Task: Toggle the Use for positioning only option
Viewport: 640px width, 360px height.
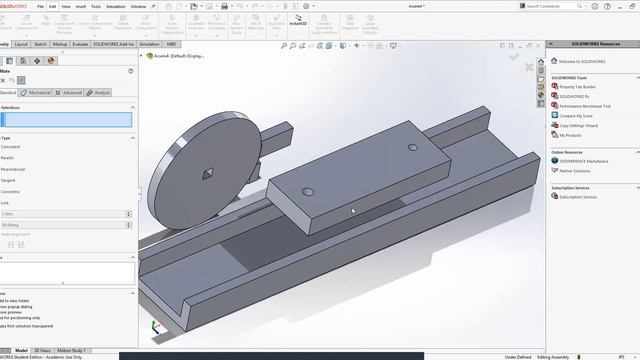Action: [20, 318]
